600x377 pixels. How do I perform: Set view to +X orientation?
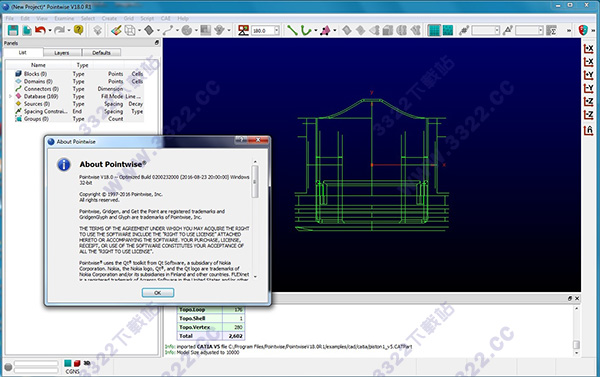[x=589, y=48]
